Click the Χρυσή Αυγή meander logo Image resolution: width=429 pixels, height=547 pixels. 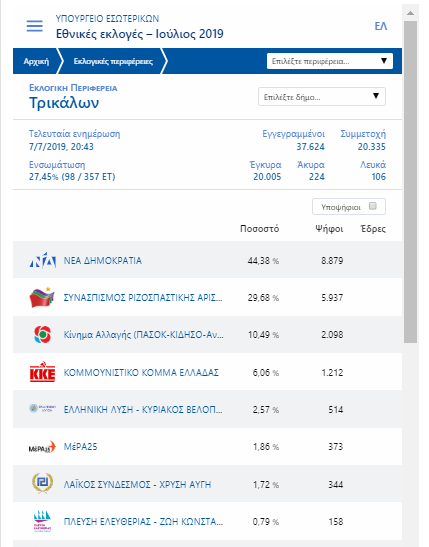(x=43, y=484)
